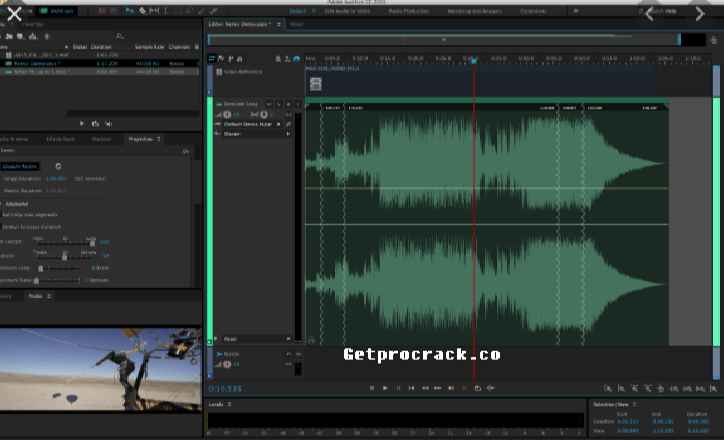The height and width of the screenshot is (440, 724).
Task: Click the Play button in the transport controls
Action: coord(385,388)
